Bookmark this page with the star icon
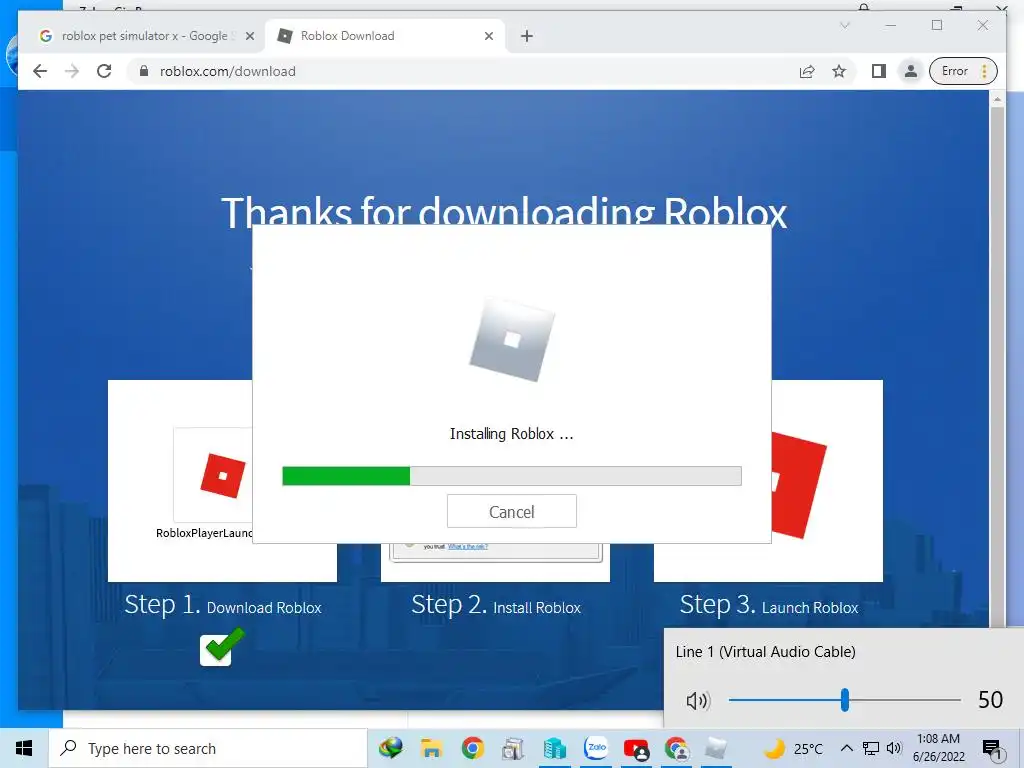 point(839,71)
